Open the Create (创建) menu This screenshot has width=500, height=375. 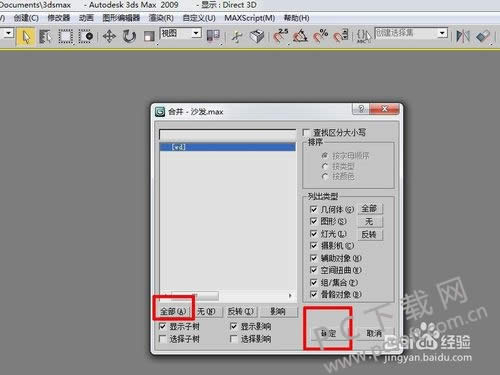(x=26, y=18)
